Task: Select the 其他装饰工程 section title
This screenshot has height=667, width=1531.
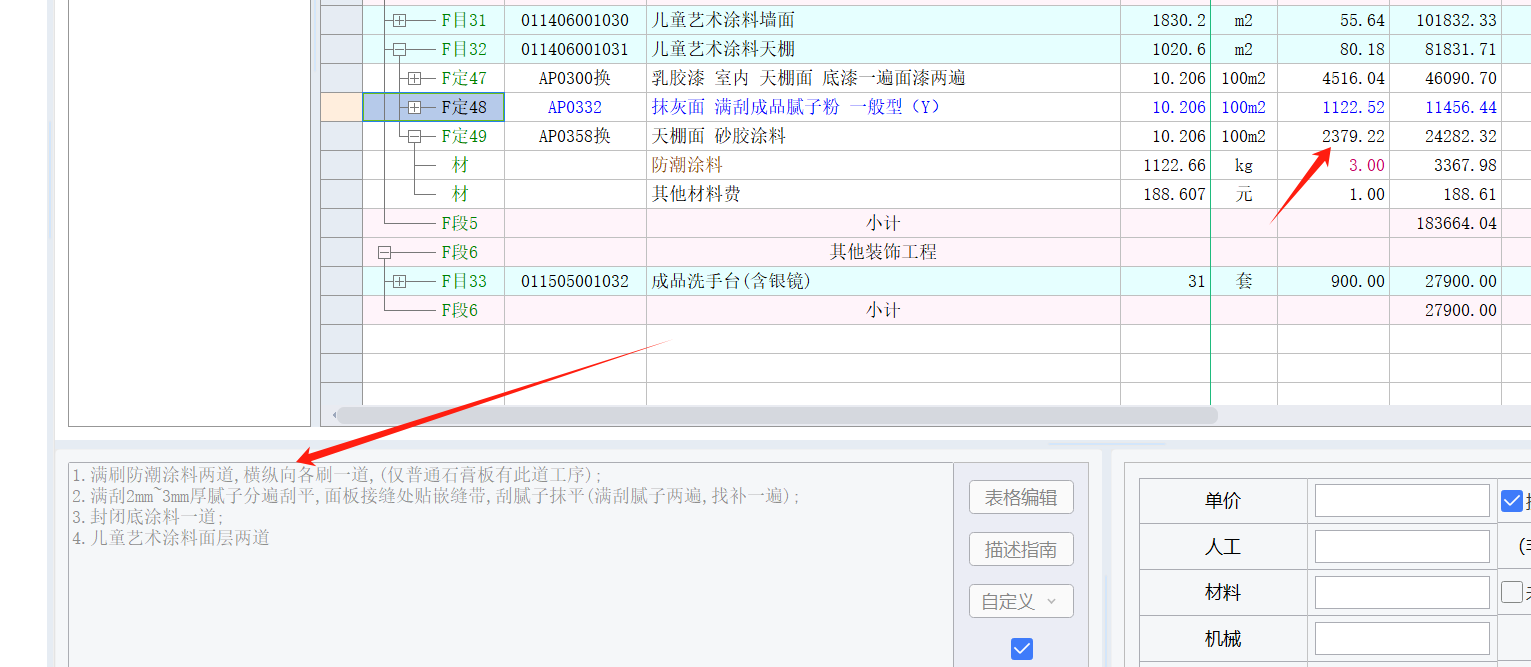Action: 883,252
